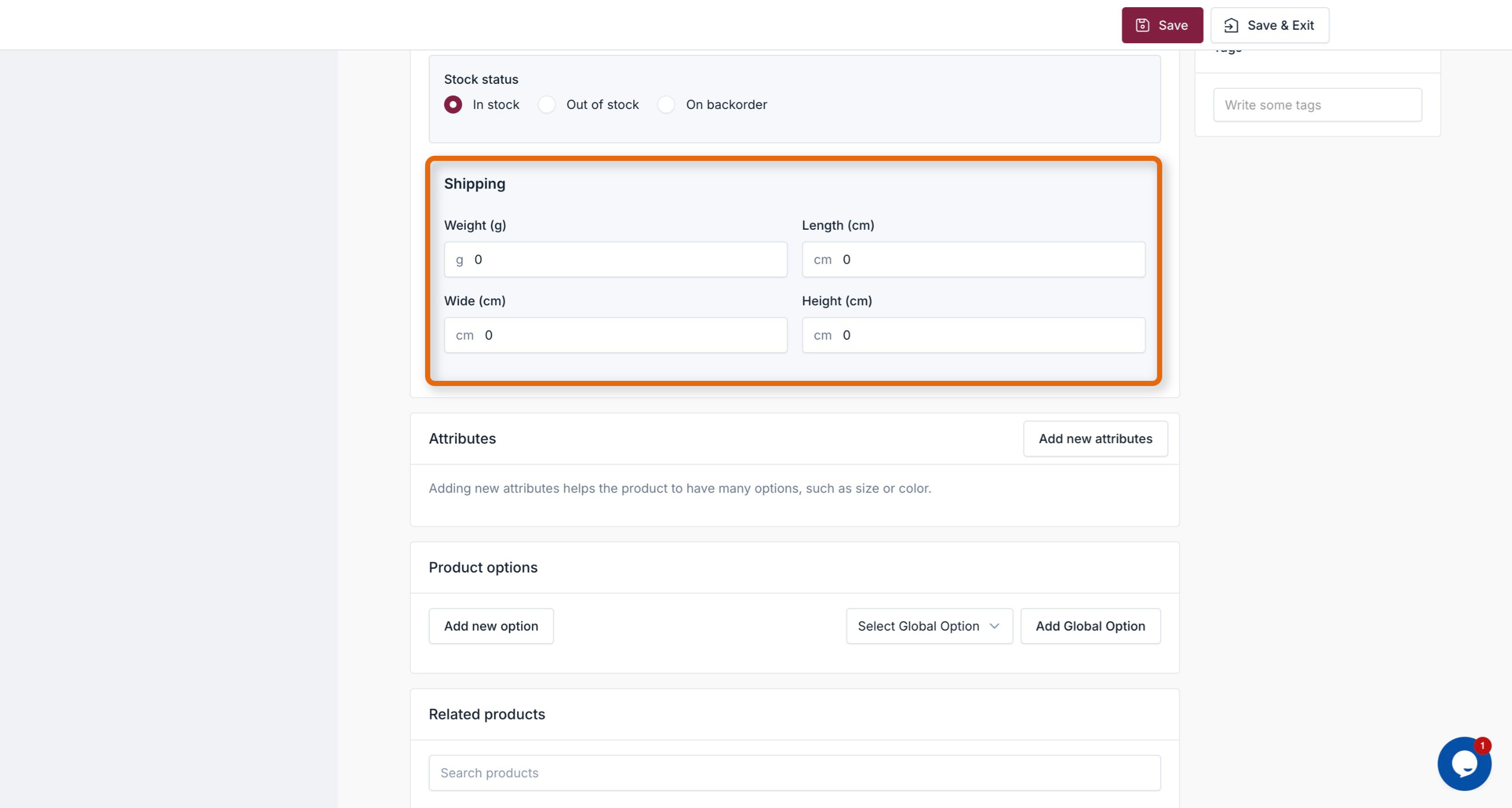Open the live chat bubble
The image size is (1512, 808).
pos(1464,763)
